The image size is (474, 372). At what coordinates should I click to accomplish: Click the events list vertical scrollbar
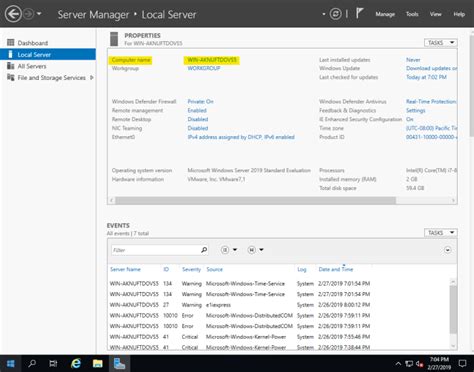pos(453,309)
